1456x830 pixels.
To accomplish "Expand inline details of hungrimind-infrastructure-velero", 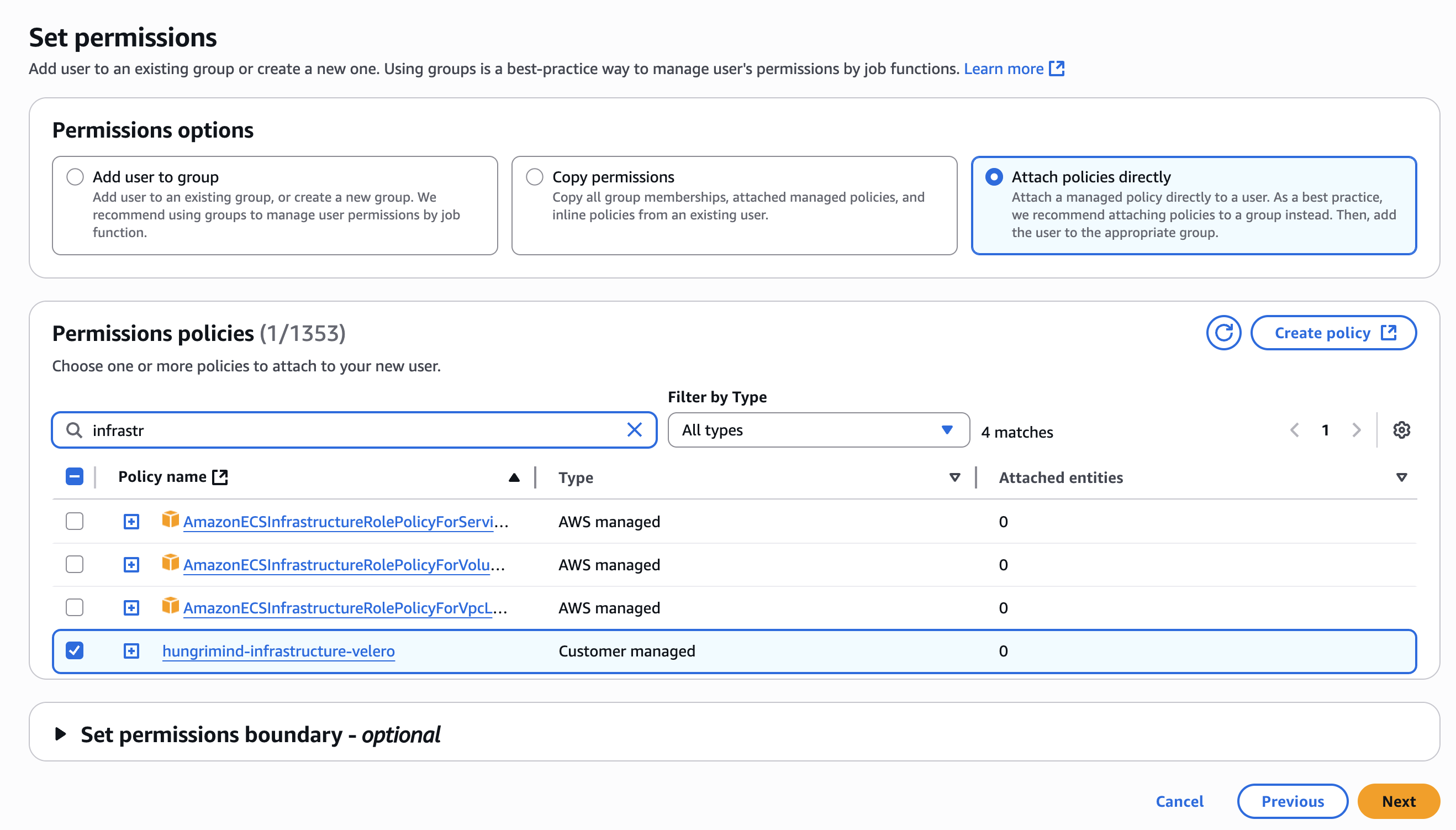I will pyautogui.click(x=131, y=650).
